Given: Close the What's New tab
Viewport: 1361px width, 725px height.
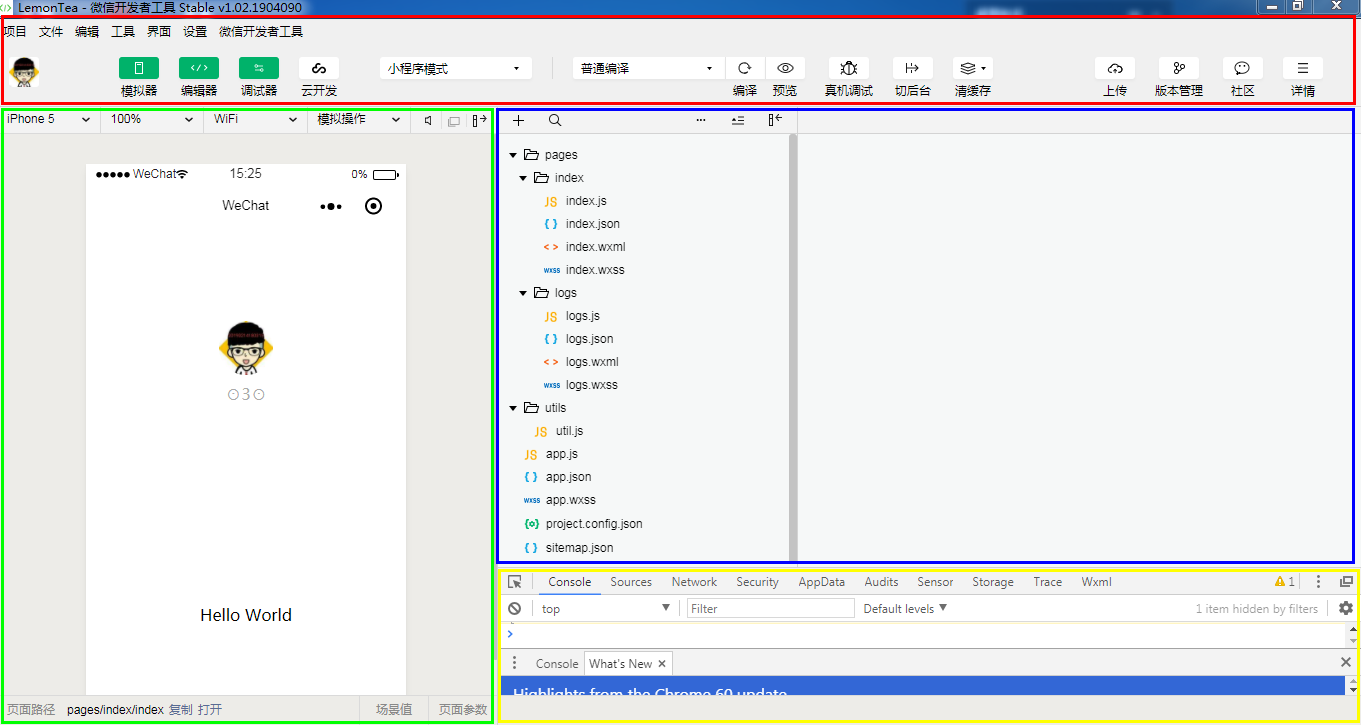Looking at the screenshot, I should (x=662, y=664).
